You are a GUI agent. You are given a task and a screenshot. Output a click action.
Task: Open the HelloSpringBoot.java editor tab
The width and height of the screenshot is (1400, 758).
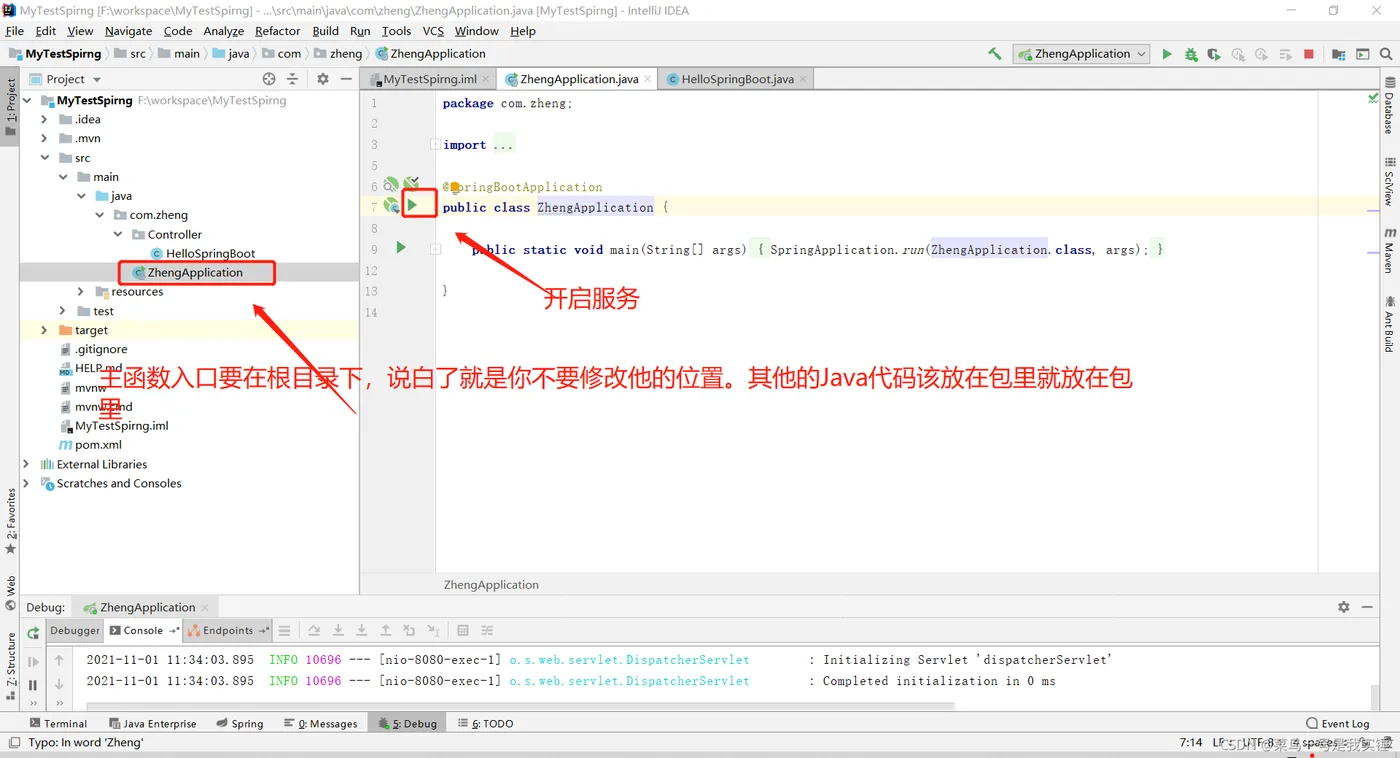[x=737, y=79]
